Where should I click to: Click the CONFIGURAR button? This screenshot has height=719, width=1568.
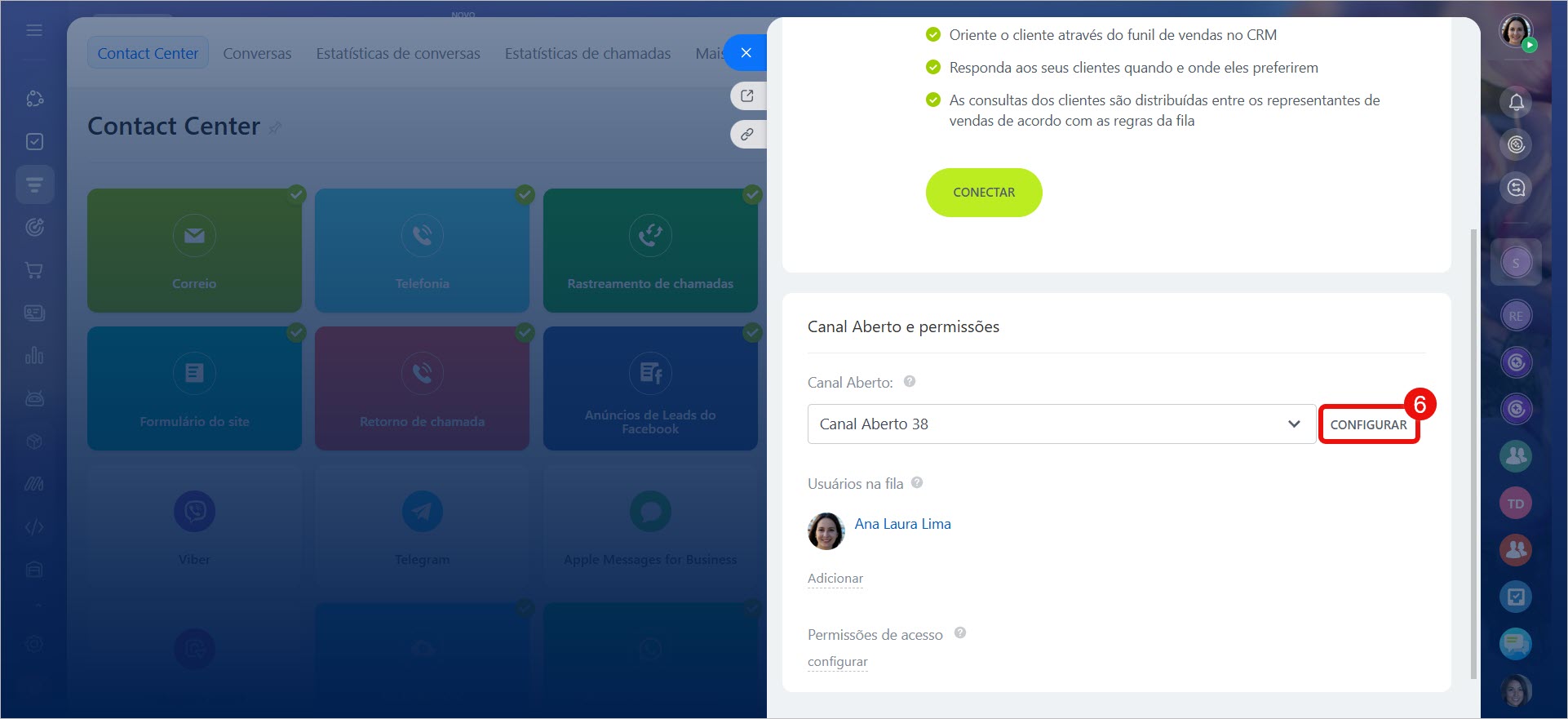[x=1368, y=424]
